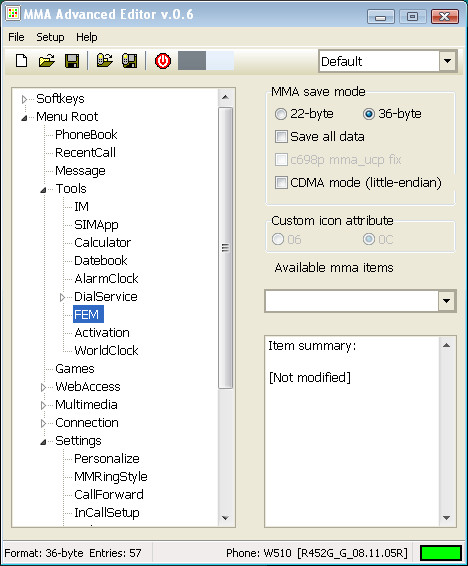Expand the Softkeys tree node
This screenshot has width=468, height=566.
[x=24, y=99]
